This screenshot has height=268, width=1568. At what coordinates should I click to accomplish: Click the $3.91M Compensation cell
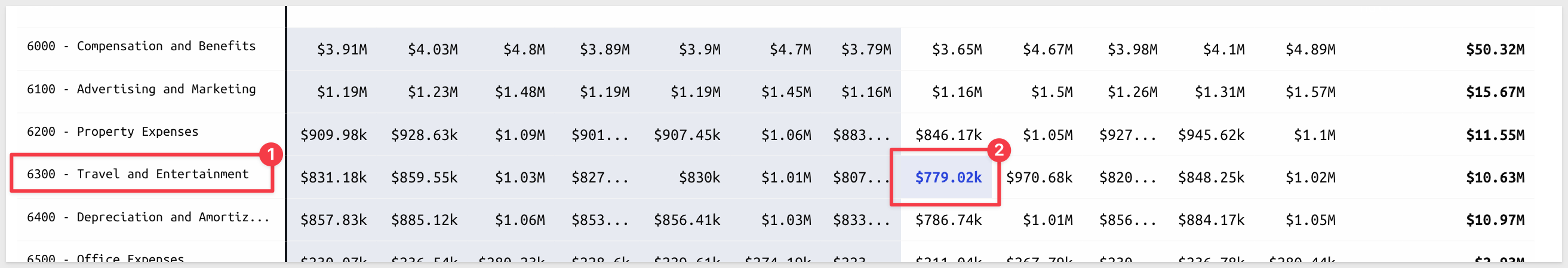(342, 50)
